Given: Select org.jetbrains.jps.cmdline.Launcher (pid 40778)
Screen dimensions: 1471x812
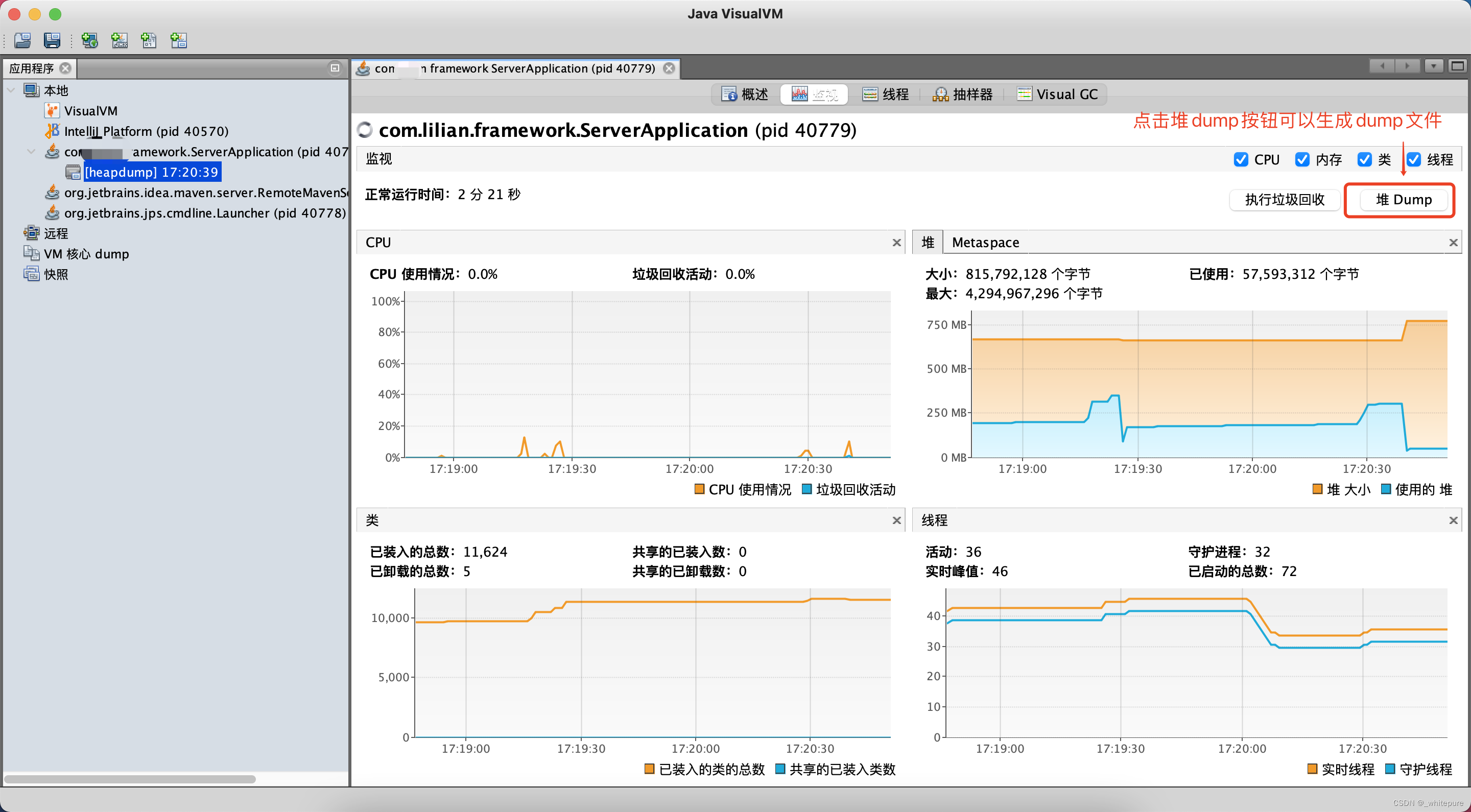Looking at the screenshot, I should [205, 213].
